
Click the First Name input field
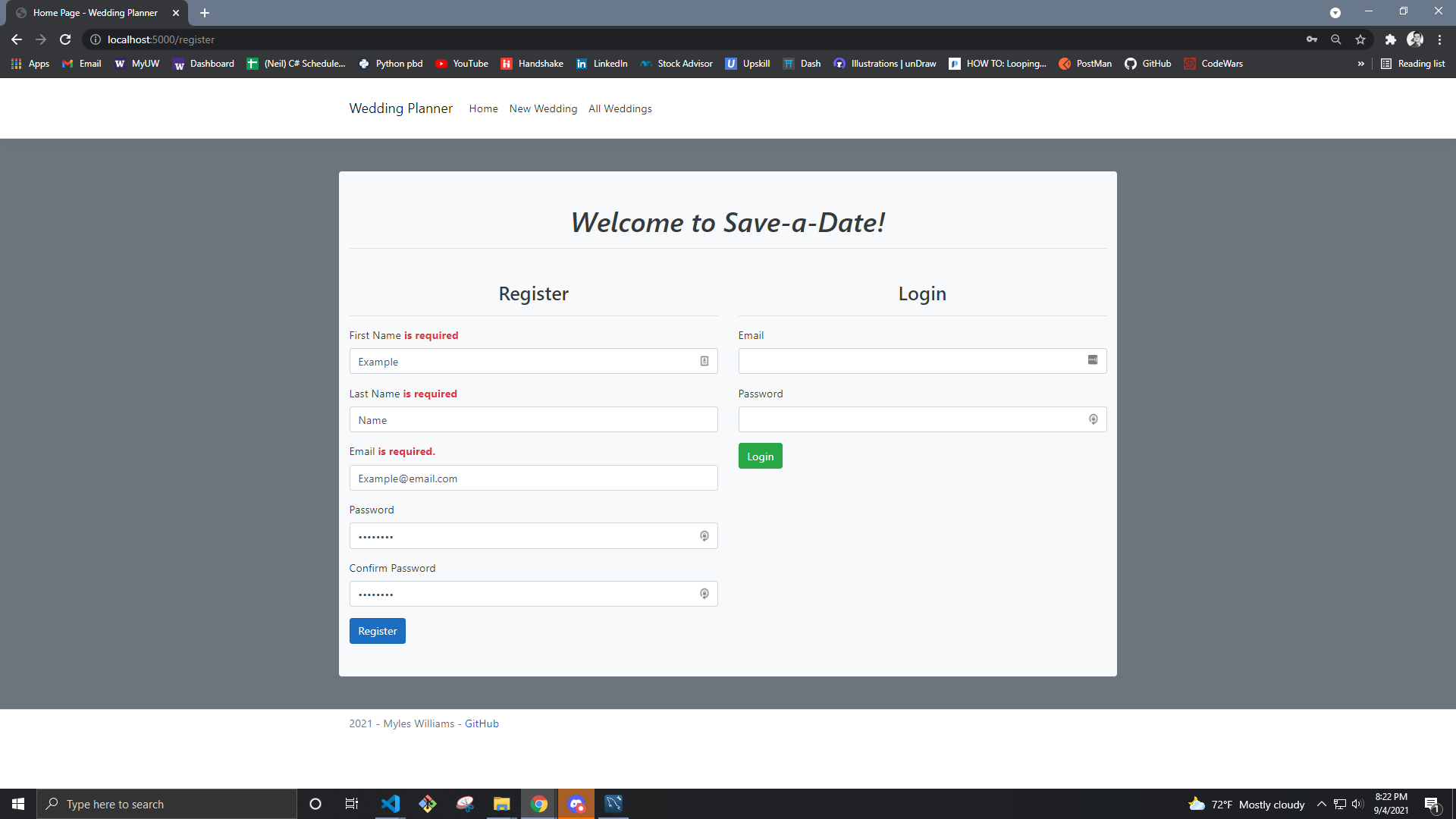(534, 361)
